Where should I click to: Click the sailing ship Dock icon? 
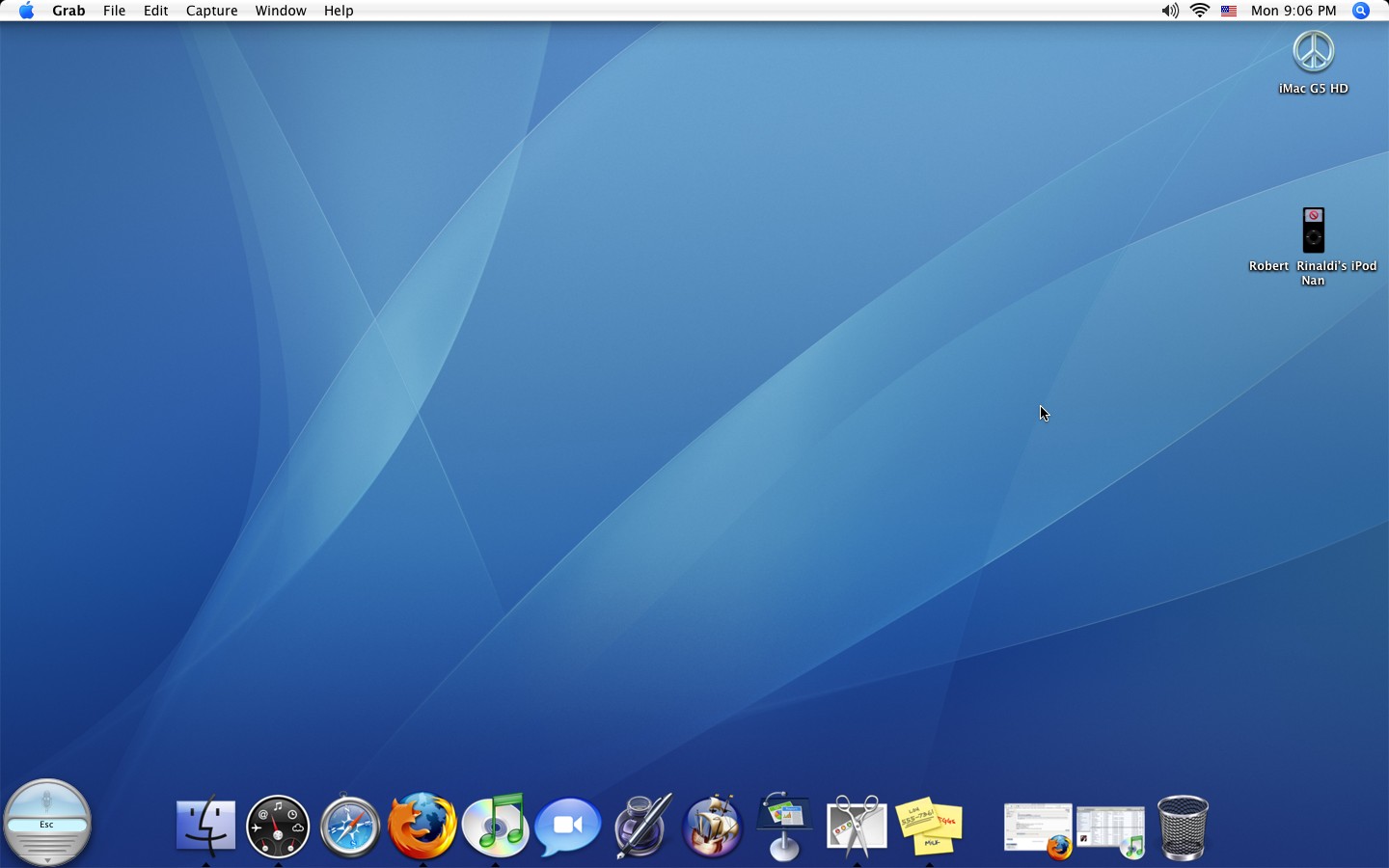click(713, 827)
